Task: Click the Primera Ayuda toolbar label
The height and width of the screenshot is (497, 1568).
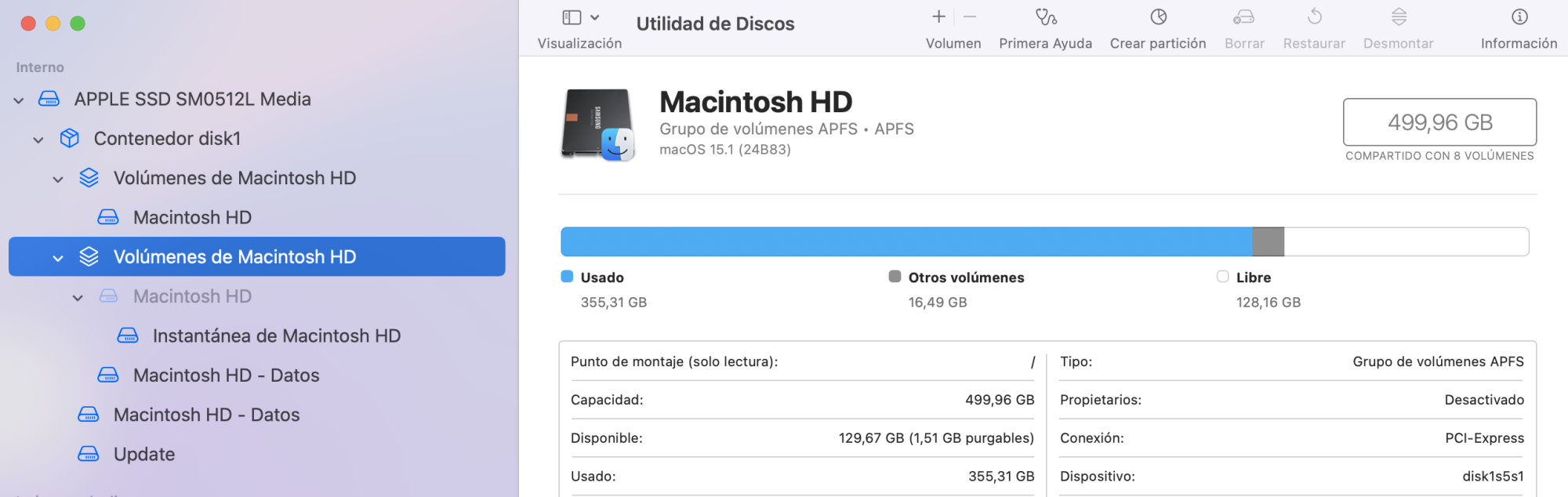Action: pos(1045,44)
